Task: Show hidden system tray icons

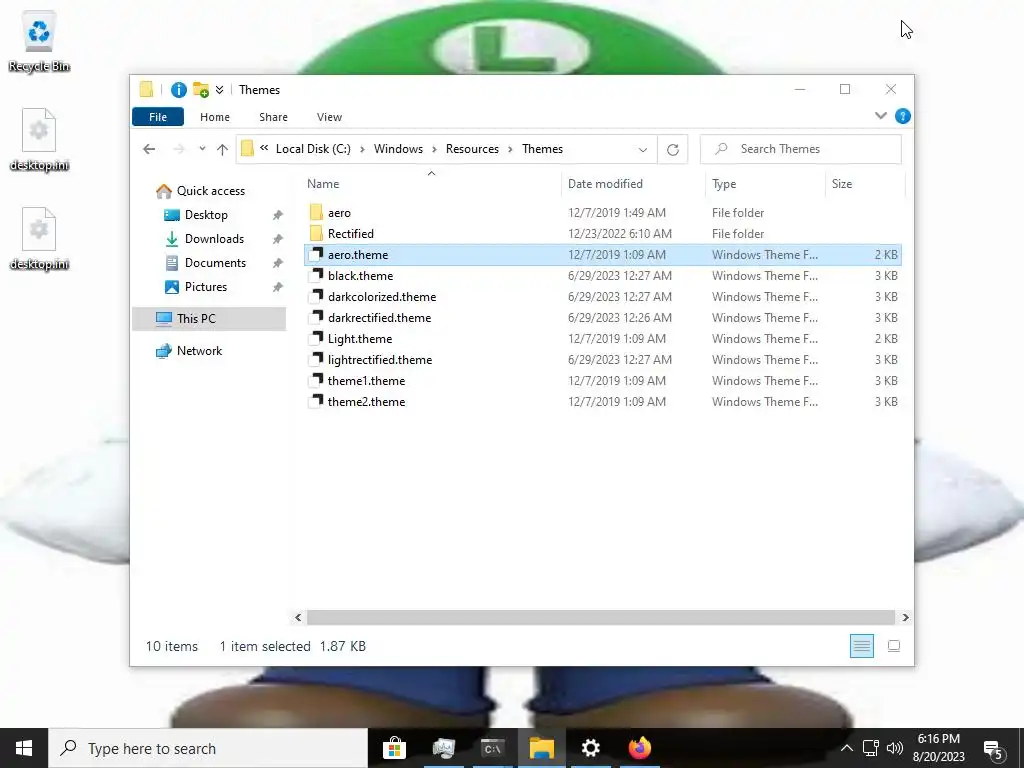Action: point(846,748)
